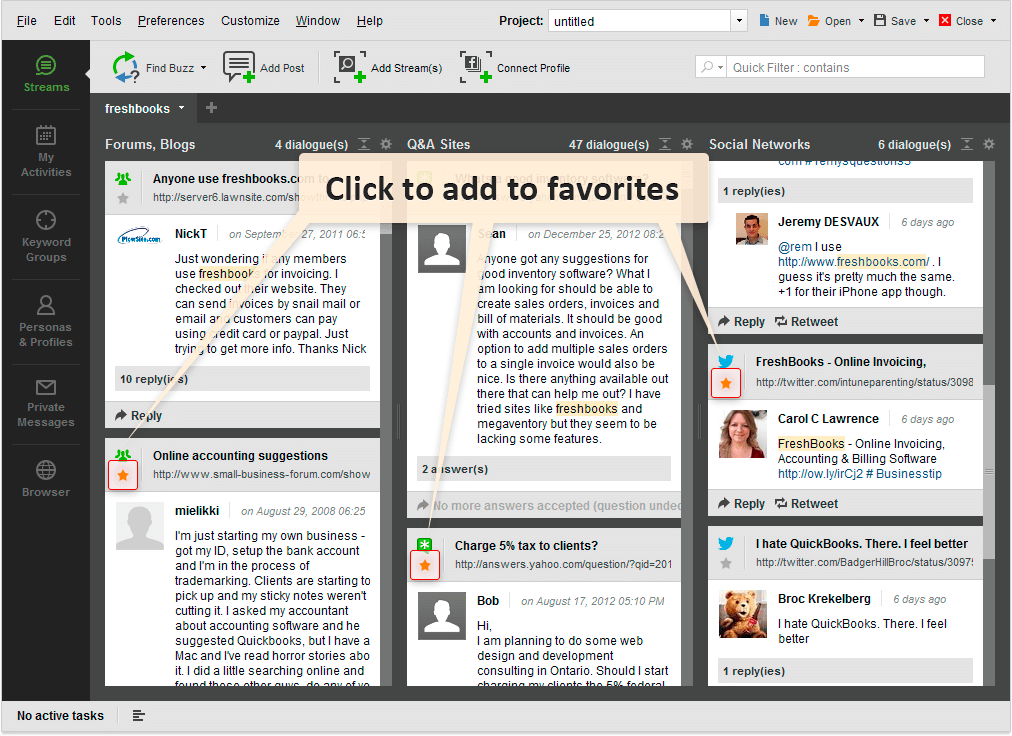The width and height of the screenshot is (1012, 736).
Task: Open the Project name dropdown
Action: (x=739, y=21)
